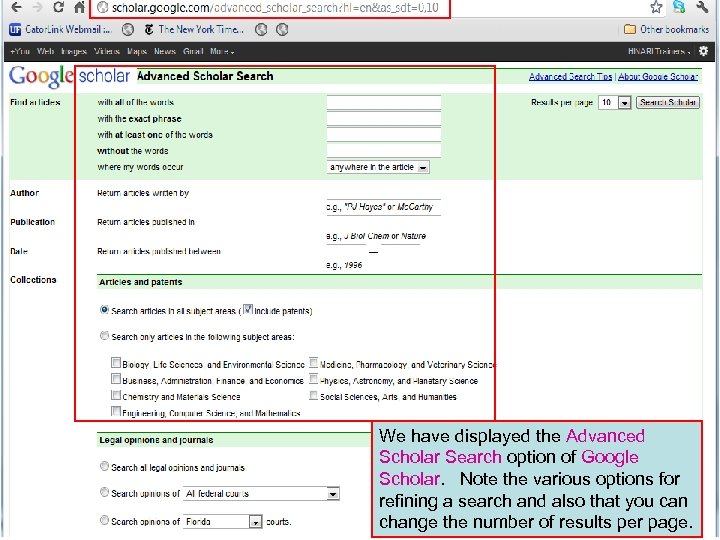Click the 'Advanced Scholar Search' title text
Image resolution: width=720 pixels, height=540 pixels.
205,76
